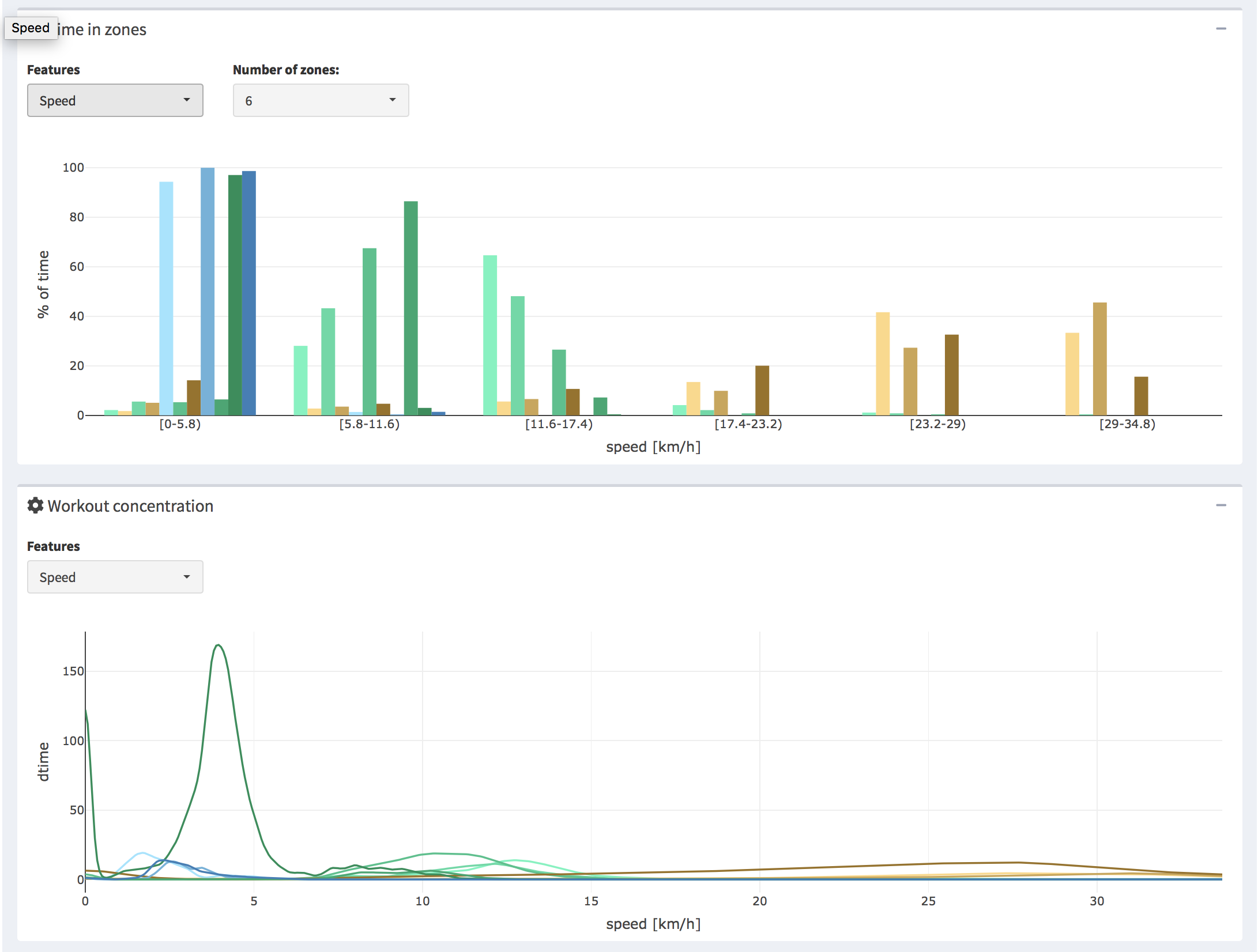Viewport: 1258px width, 952px height.
Task: Collapse the Workout concentration panel
Action: coord(1221,505)
